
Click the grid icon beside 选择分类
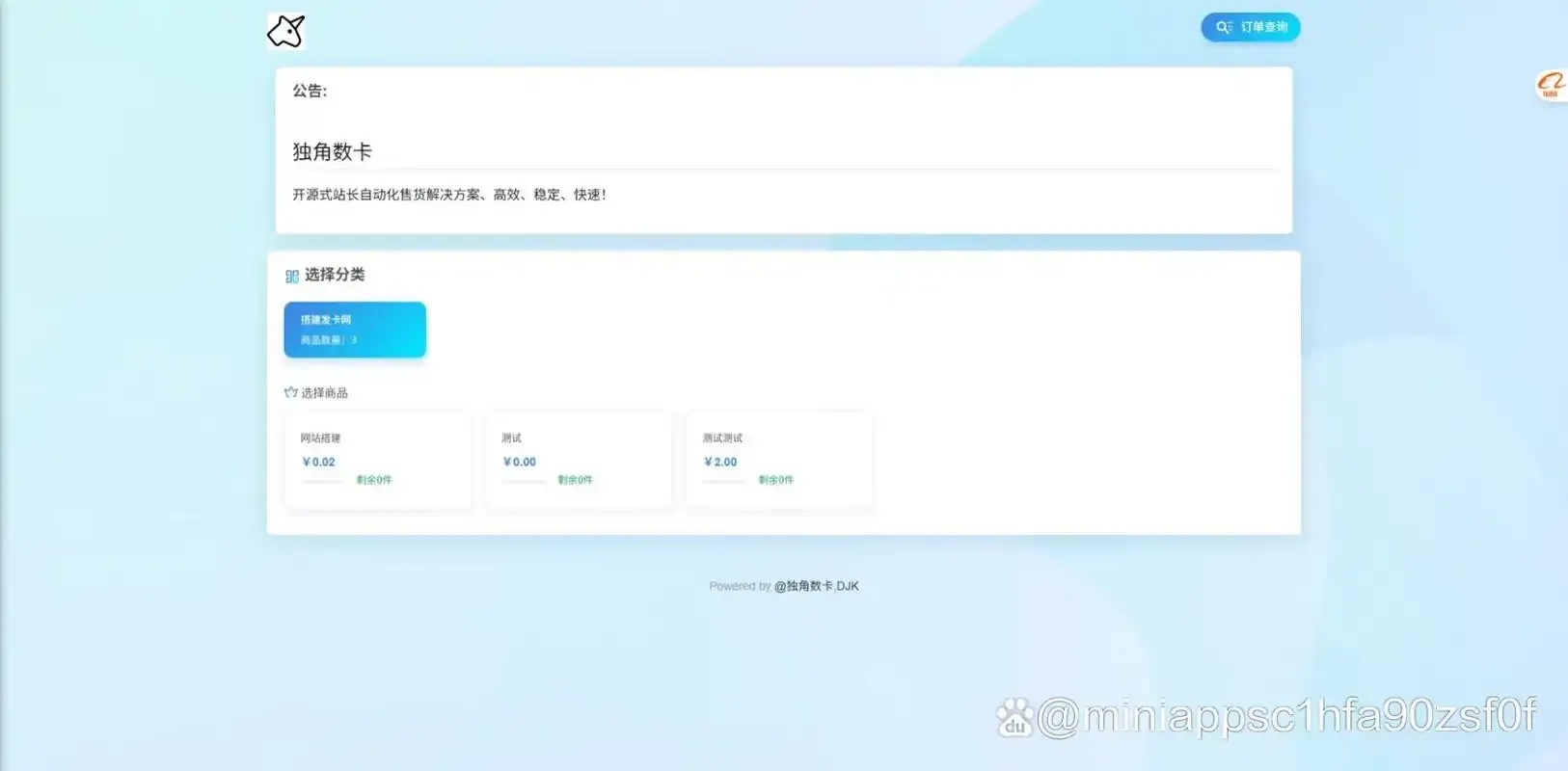coord(291,277)
